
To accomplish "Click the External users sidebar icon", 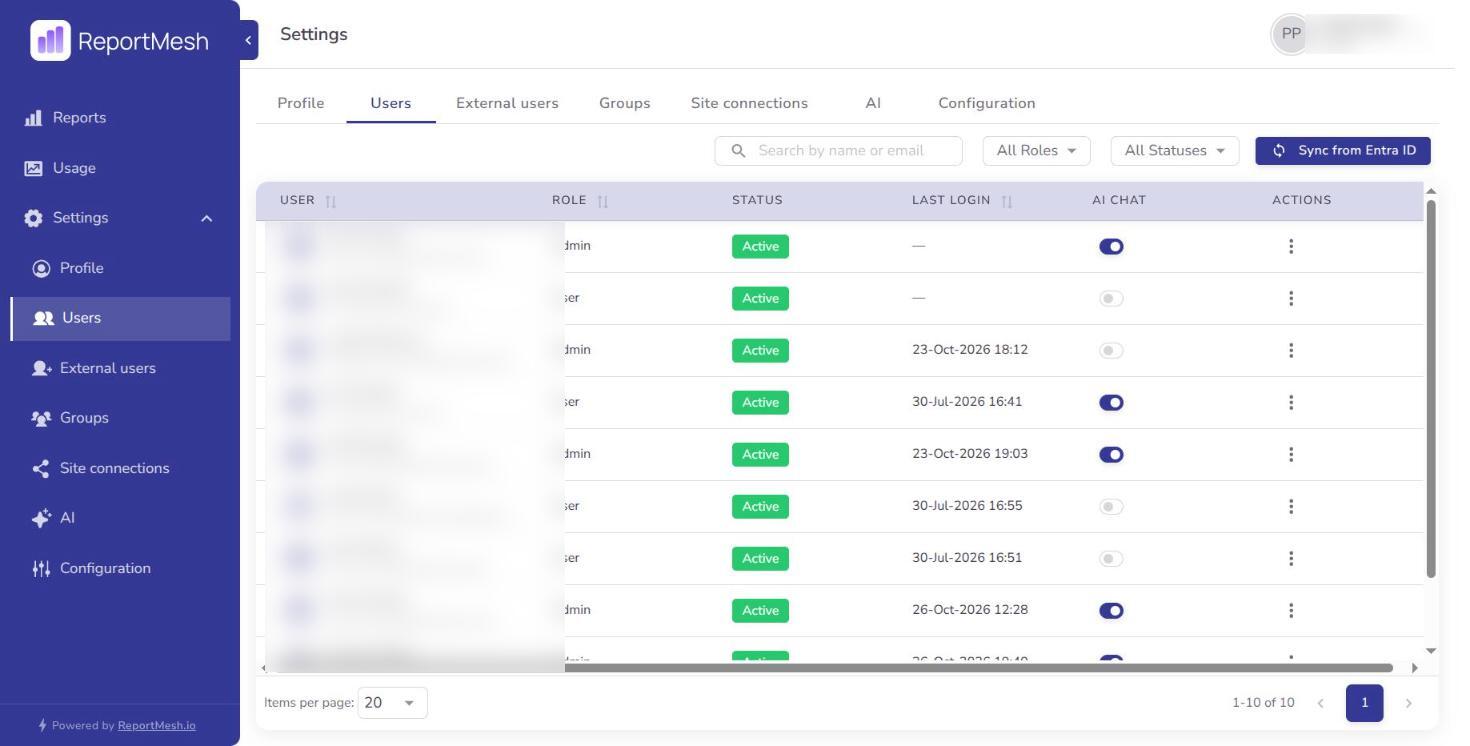I will coord(41,368).
